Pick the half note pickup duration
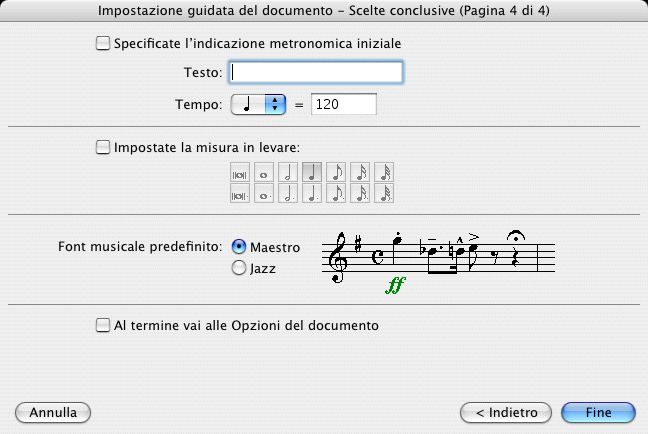This screenshot has width=648, height=434. pyautogui.click(x=288, y=172)
